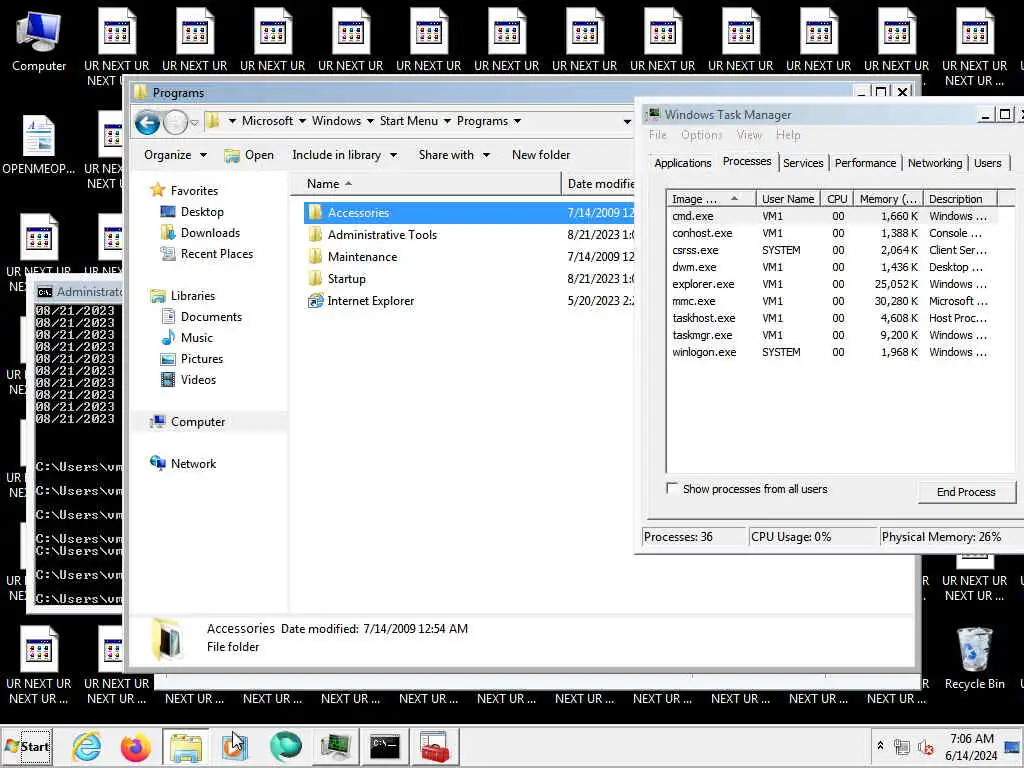Image resolution: width=1024 pixels, height=768 pixels.
Task: Open the File Explorer taskbar button
Action: click(186, 746)
